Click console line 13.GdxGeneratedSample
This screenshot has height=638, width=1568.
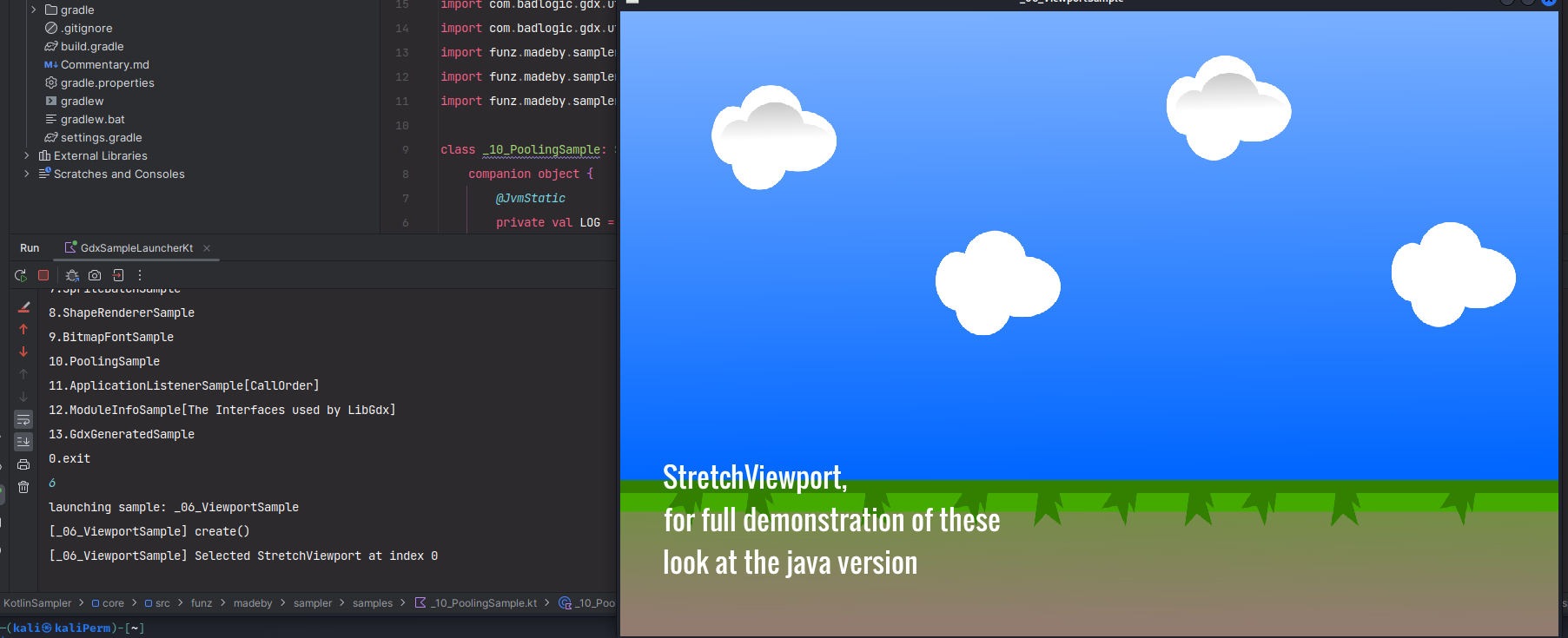click(122, 435)
